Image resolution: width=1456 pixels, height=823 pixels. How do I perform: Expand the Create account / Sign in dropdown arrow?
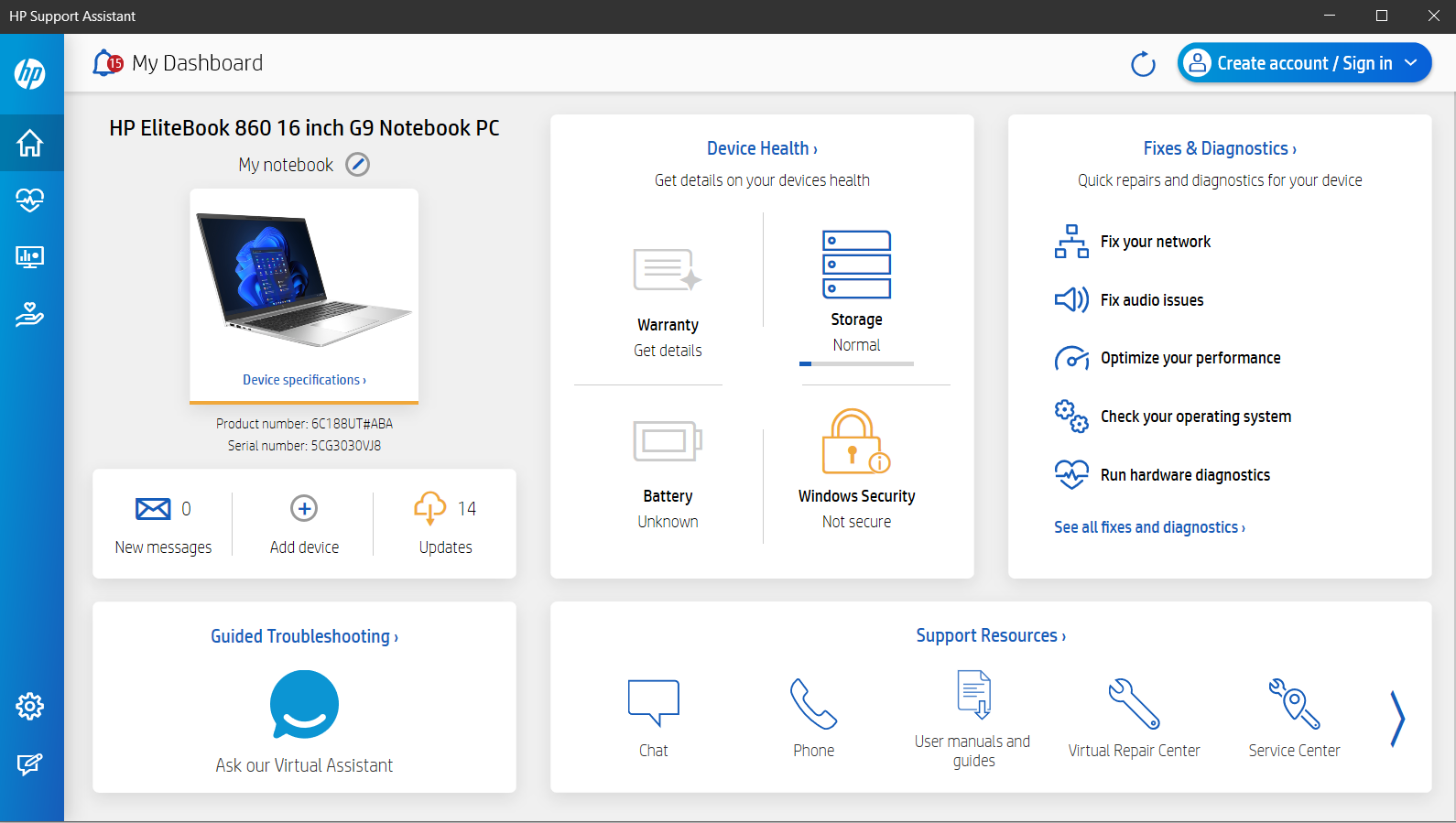pos(1411,63)
